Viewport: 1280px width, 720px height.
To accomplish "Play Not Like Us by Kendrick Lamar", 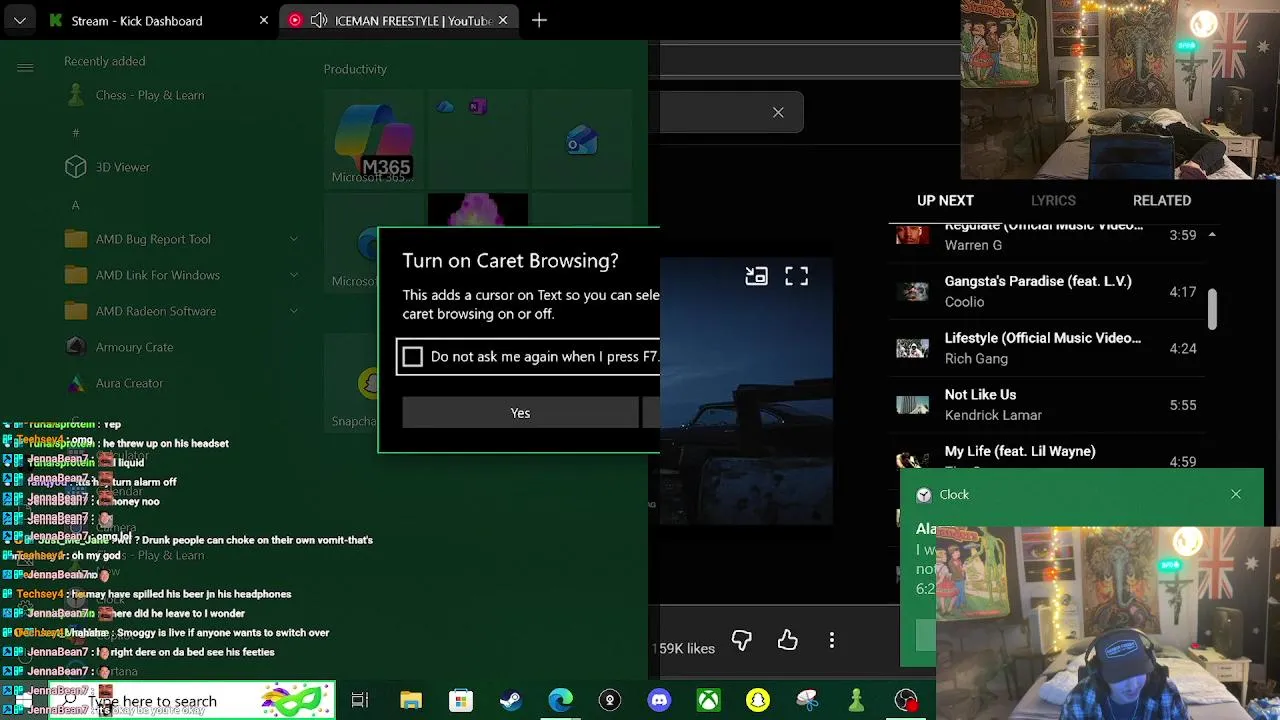I will coord(1049,404).
